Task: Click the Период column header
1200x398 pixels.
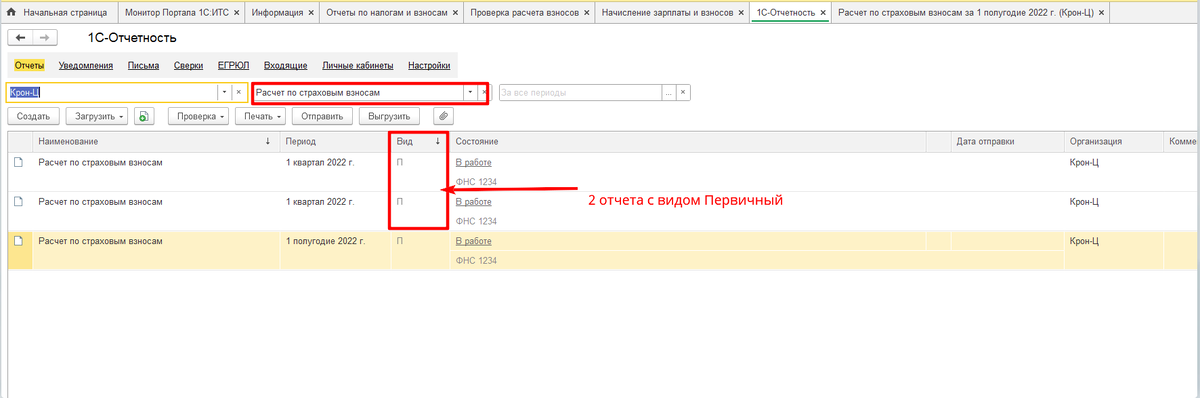Action: (x=335, y=142)
